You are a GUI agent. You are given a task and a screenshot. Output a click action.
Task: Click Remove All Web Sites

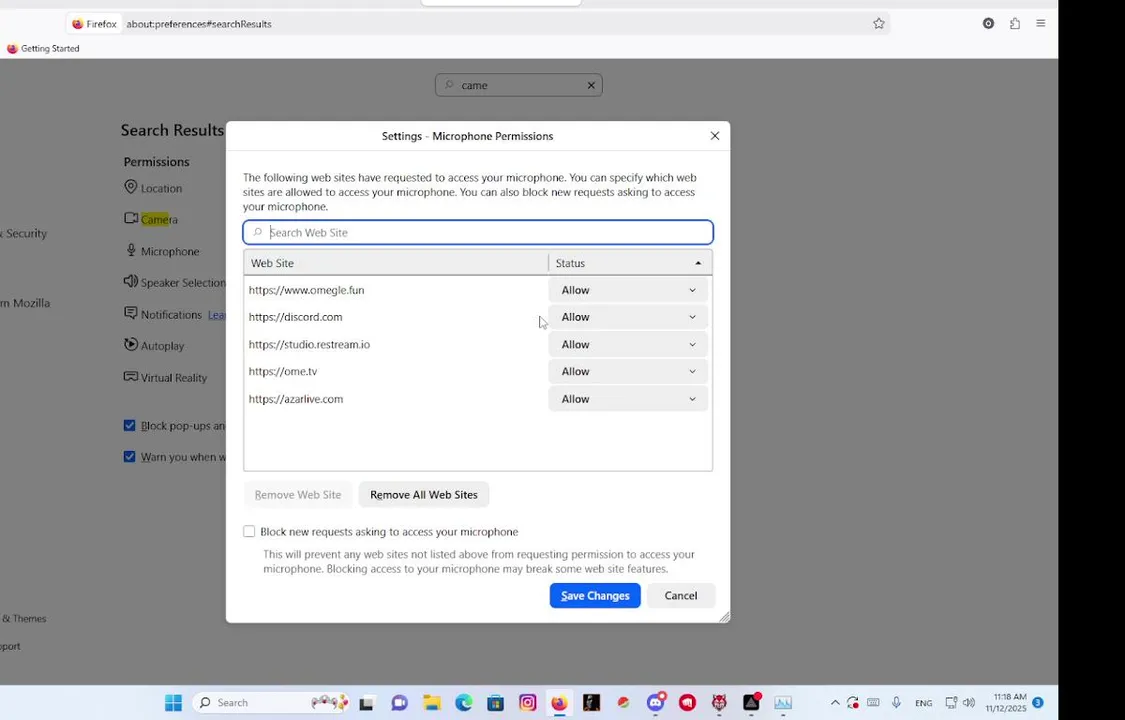pos(424,495)
